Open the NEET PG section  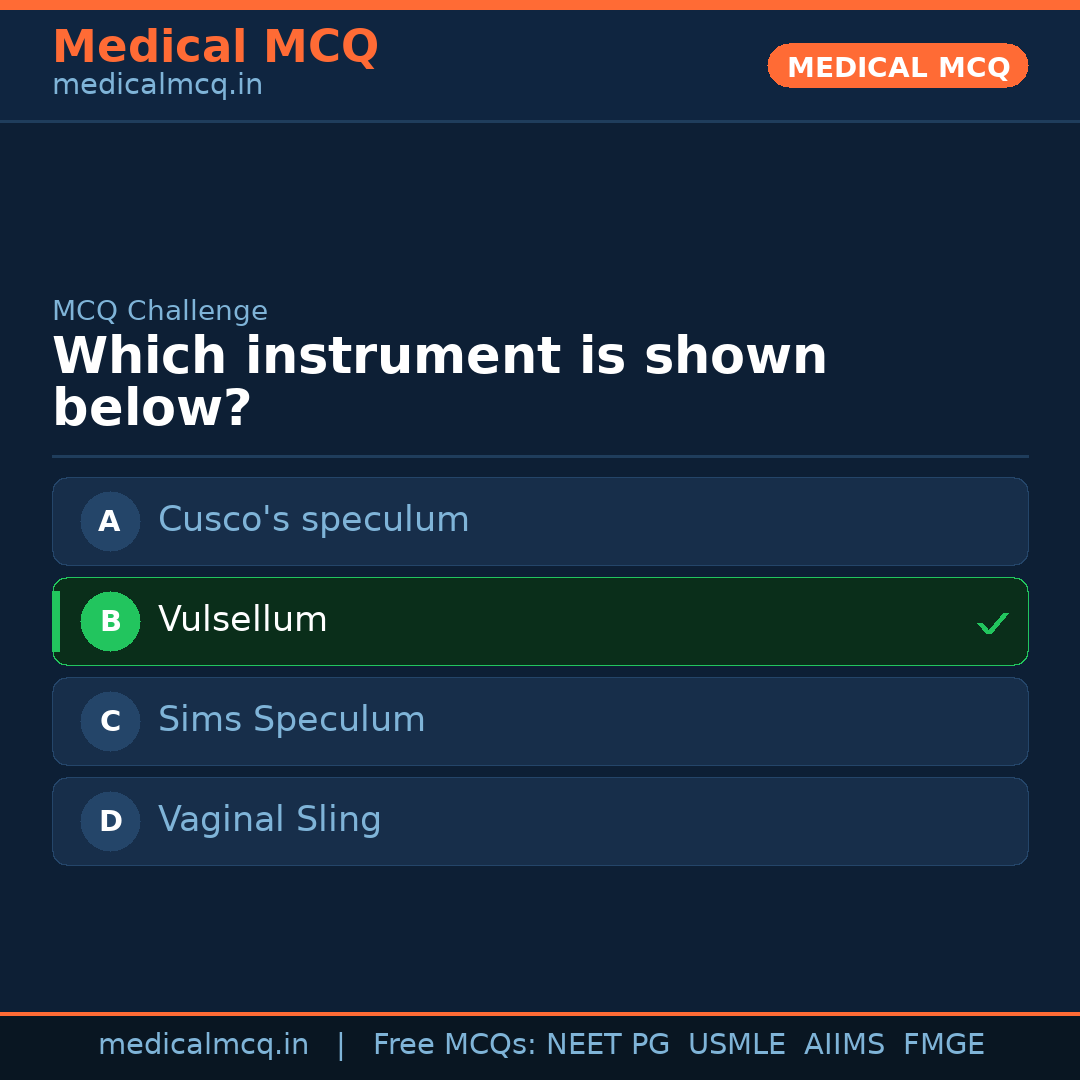pyautogui.click(x=607, y=1043)
